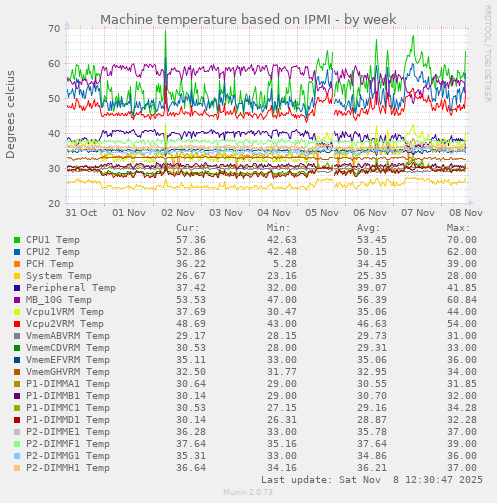497x503 pixels.
Task: Select the VmemEFVRM Temp legend label
Action: pos(68,360)
